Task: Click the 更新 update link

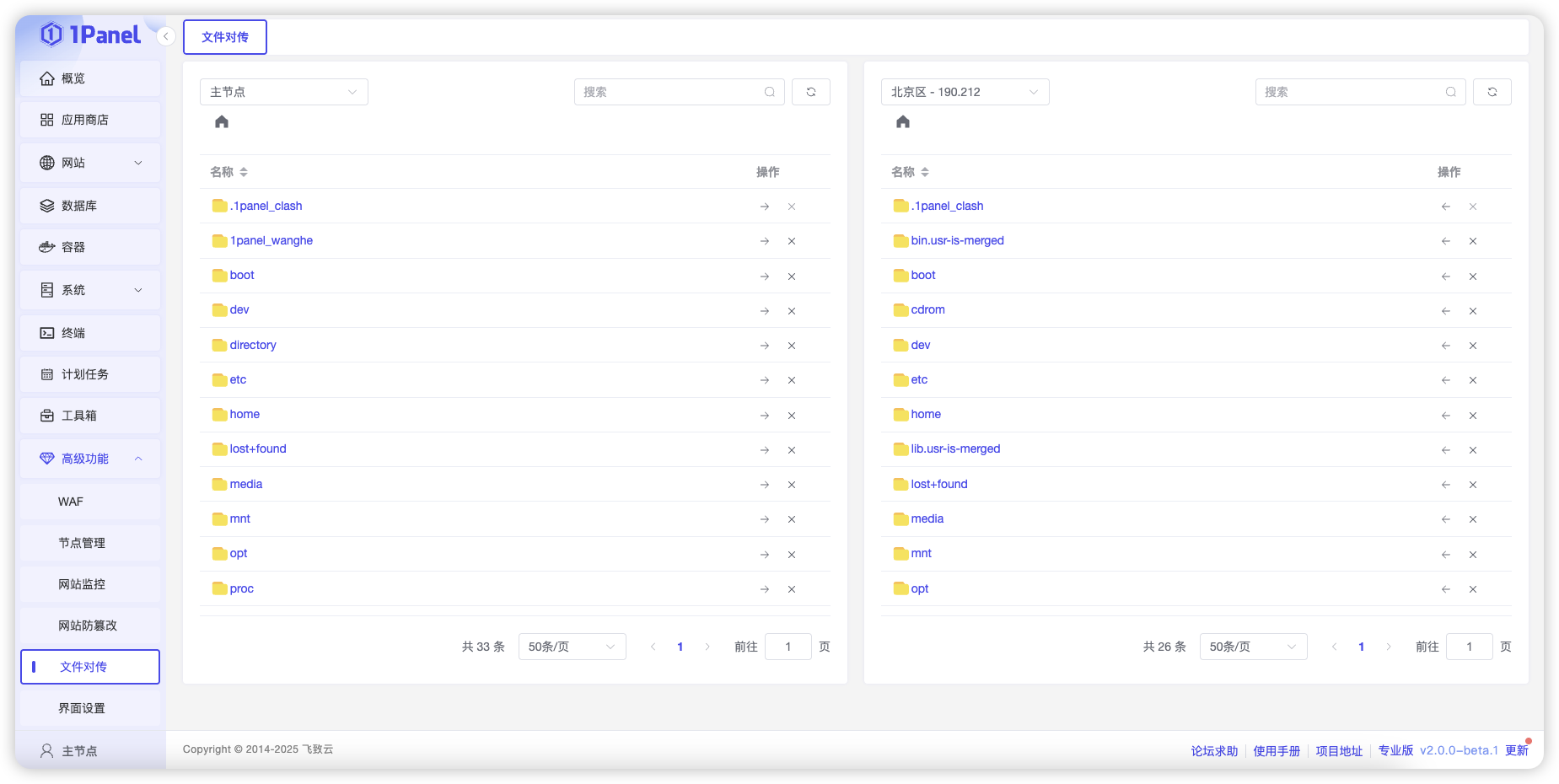Action: click(x=1516, y=750)
